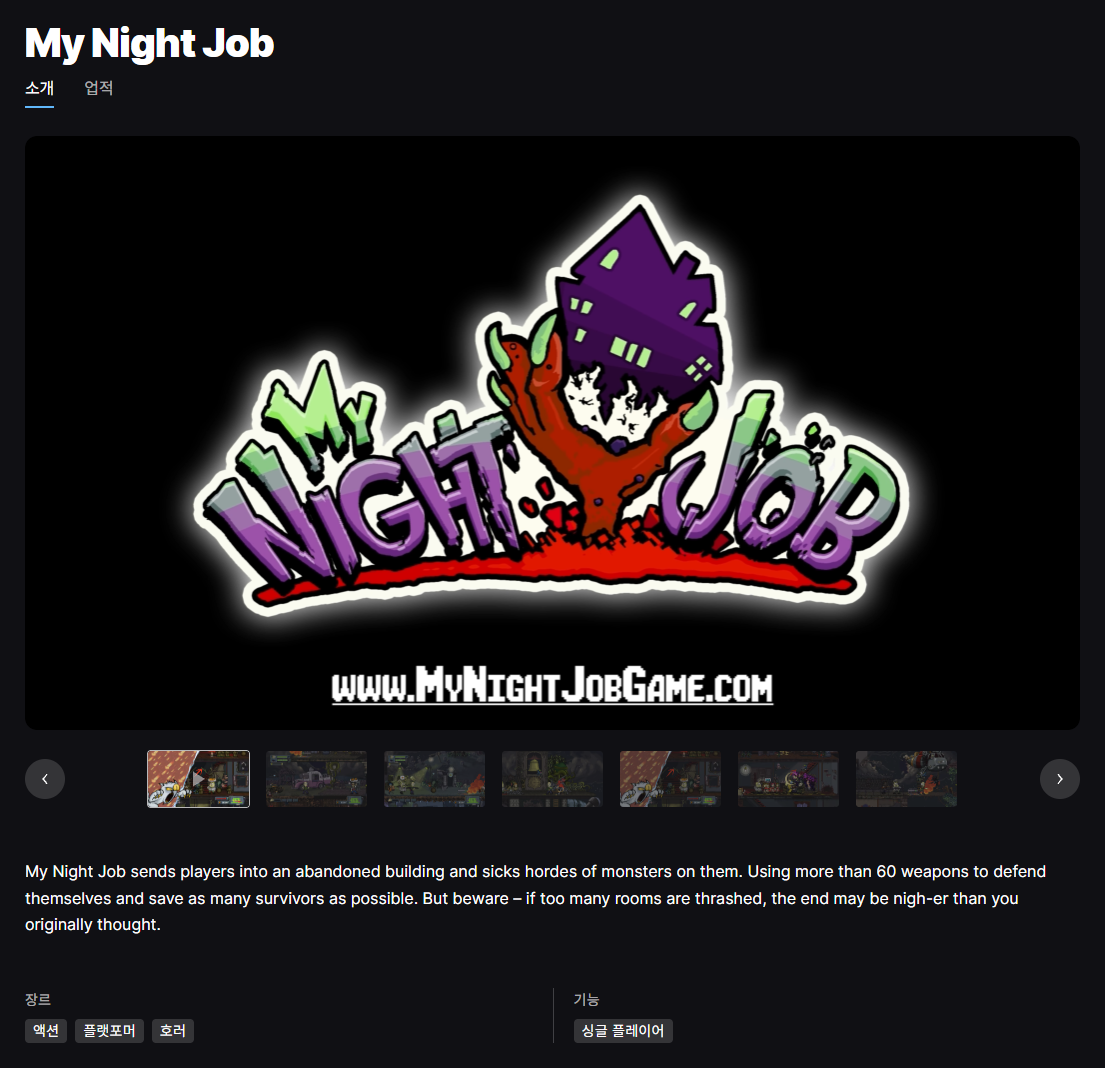Click the 싱글 플레이어 feature tag
This screenshot has width=1105, height=1068.
(x=623, y=1031)
